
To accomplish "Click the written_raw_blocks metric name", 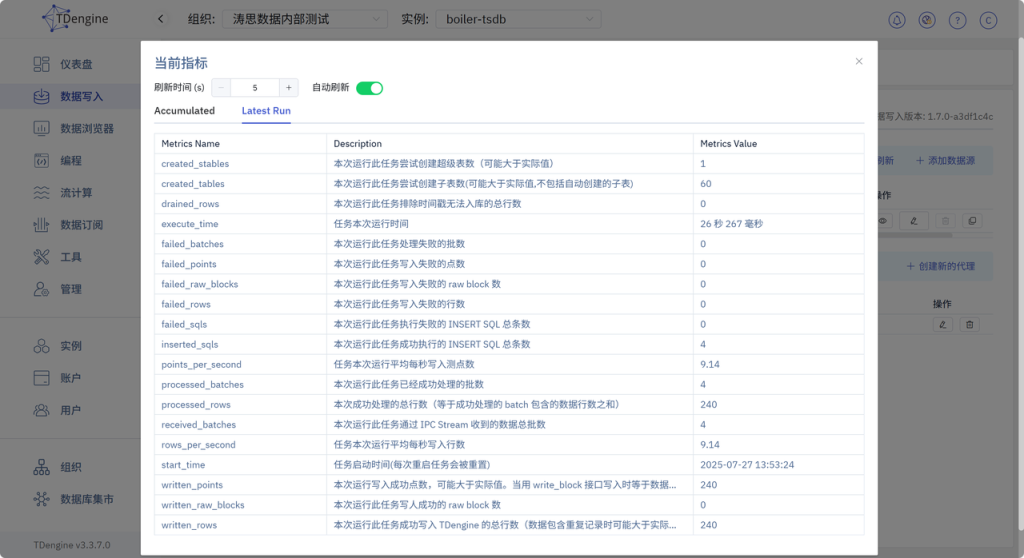I will click(x=202, y=505).
